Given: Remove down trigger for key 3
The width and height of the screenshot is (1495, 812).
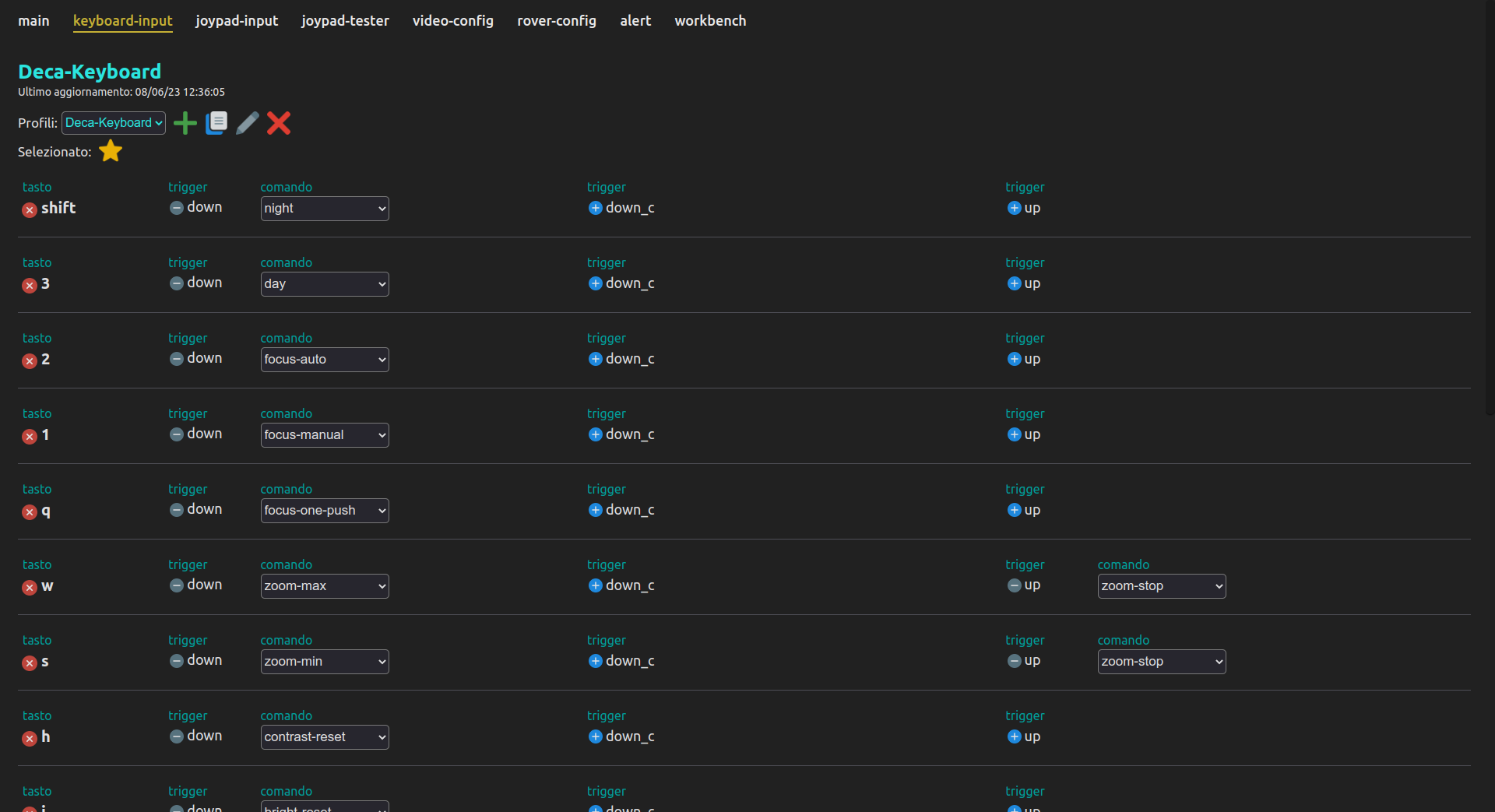Looking at the screenshot, I should click(177, 283).
